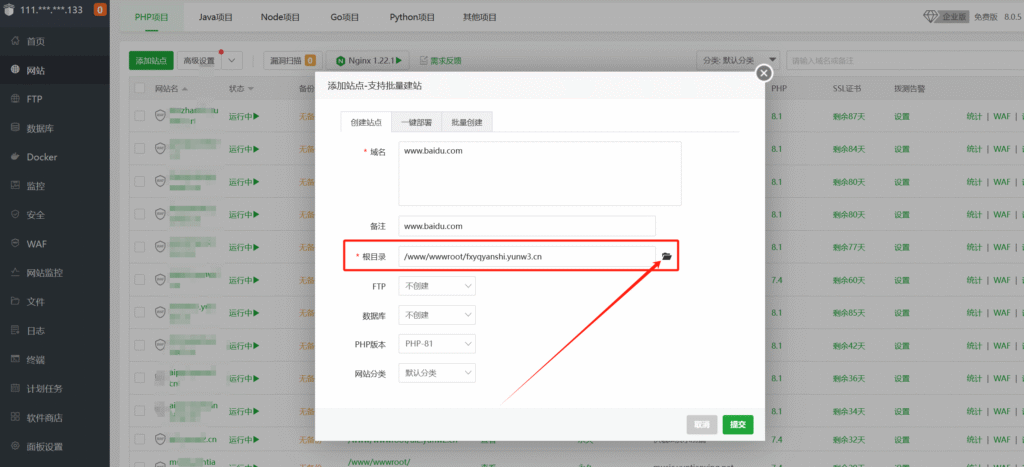Open the 分类: 默认分类 filter dropdown

tap(738, 61)
